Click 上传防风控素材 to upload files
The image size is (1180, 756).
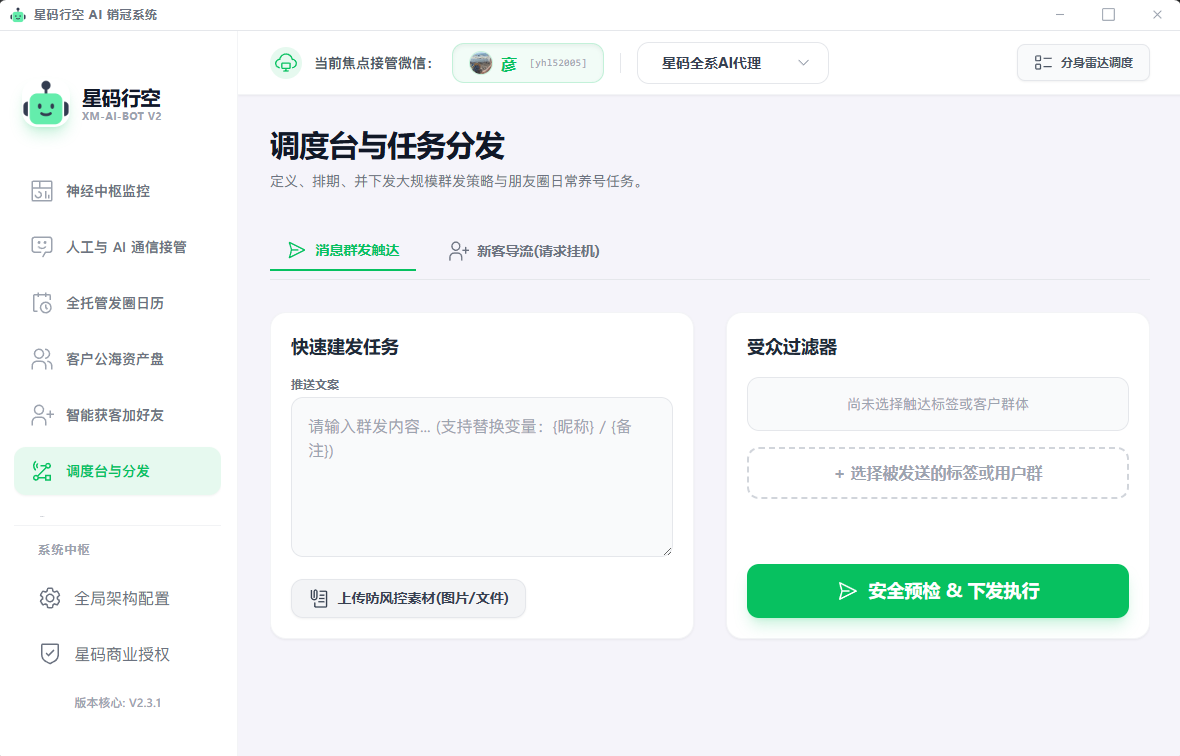tap(408, 598)
